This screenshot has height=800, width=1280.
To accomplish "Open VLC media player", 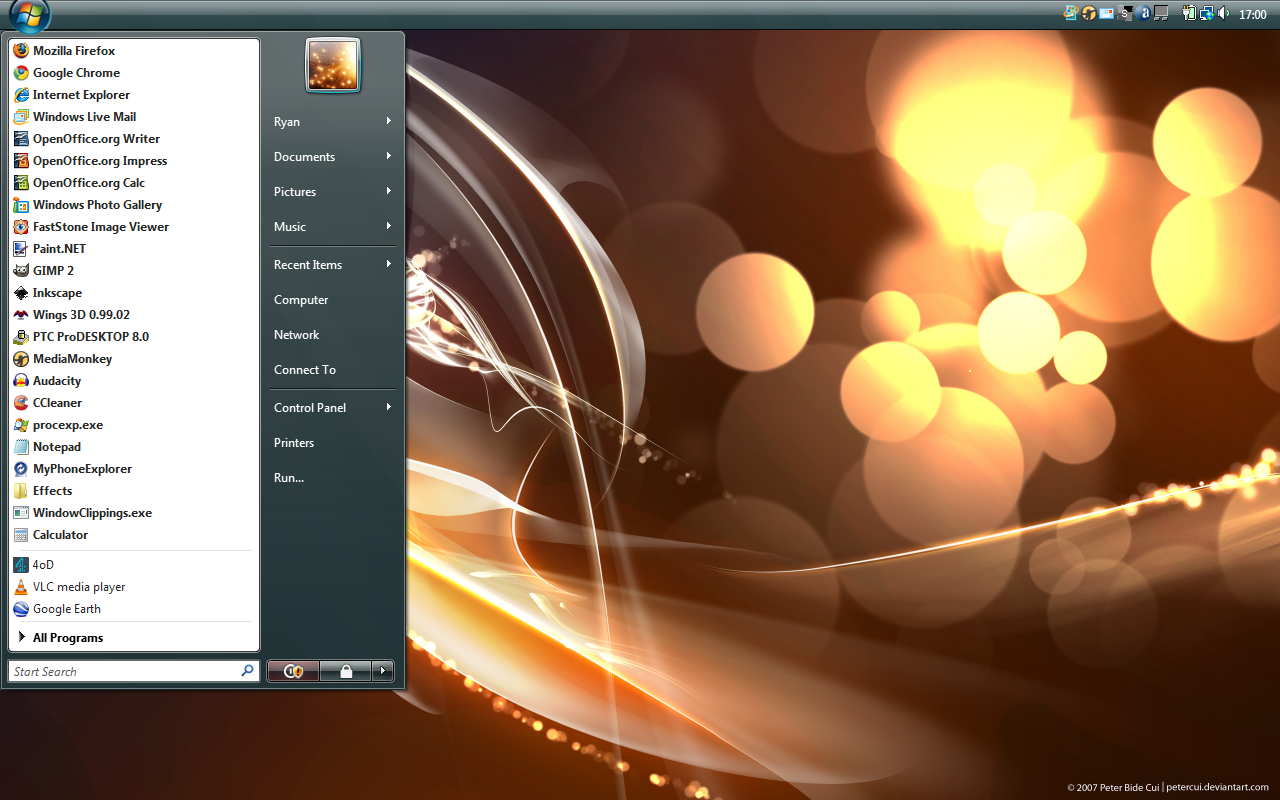I will 134,587.
